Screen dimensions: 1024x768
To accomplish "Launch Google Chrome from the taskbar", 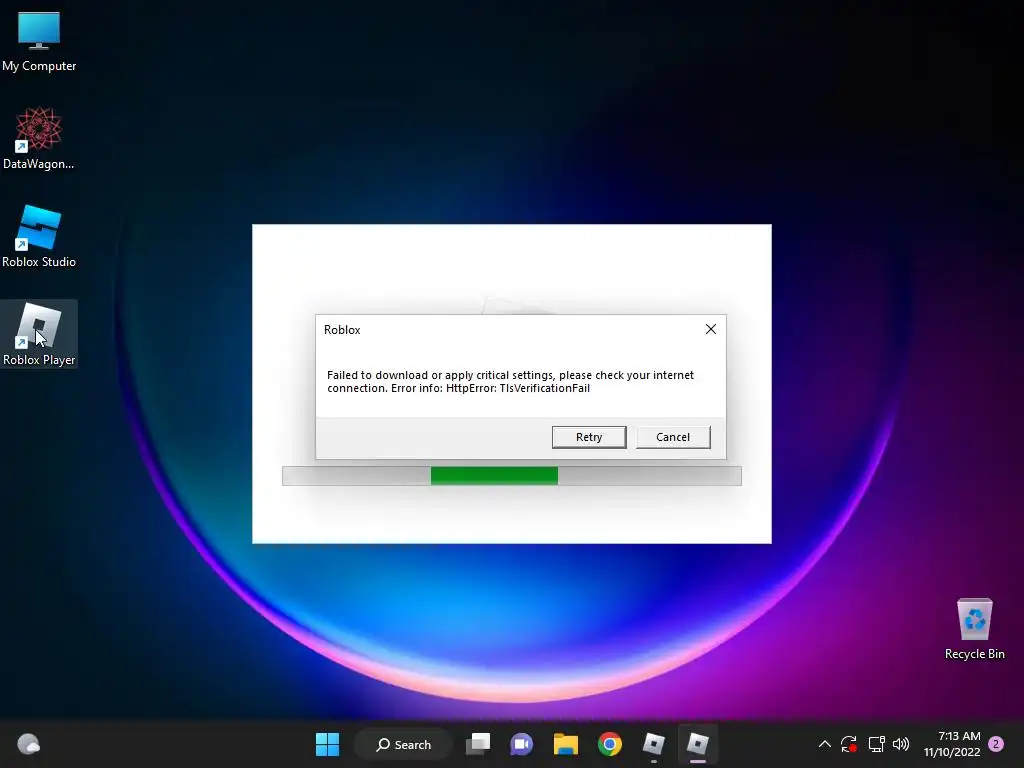I will click(609, 744).
